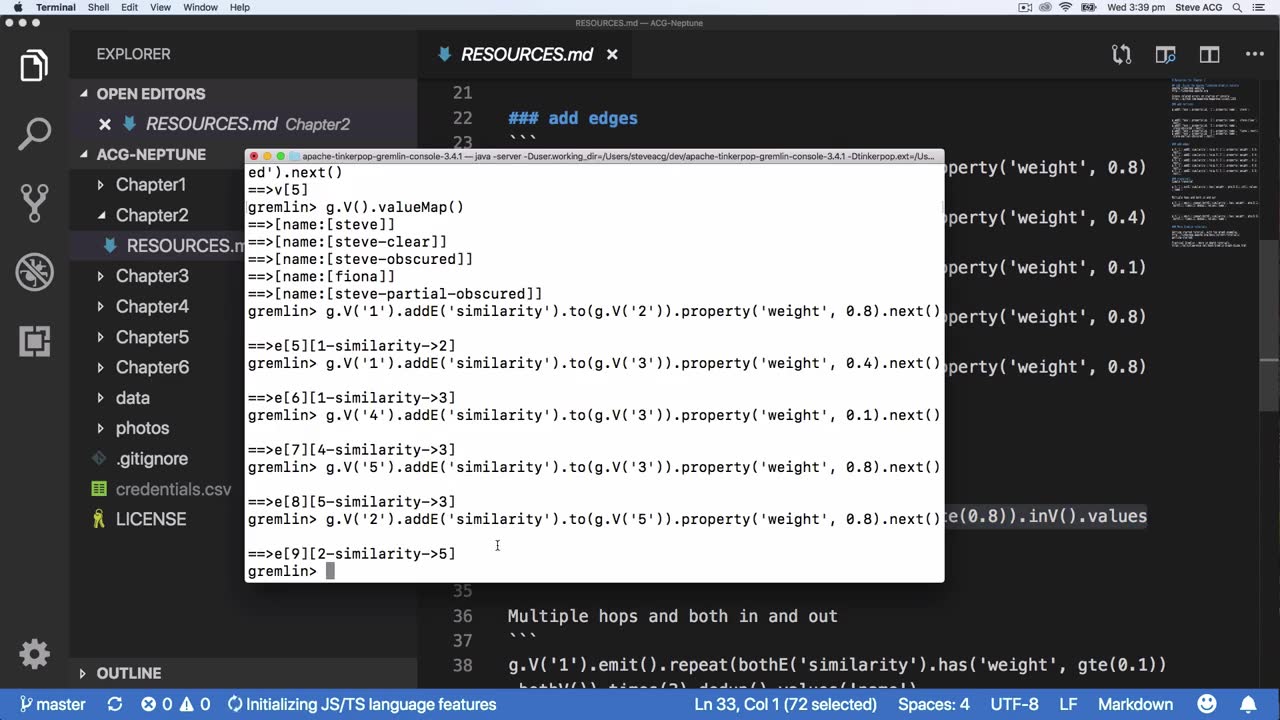Click the Wi-Fi icon in menu bar
This screenshot has height=720, width=1280.
1066,7
